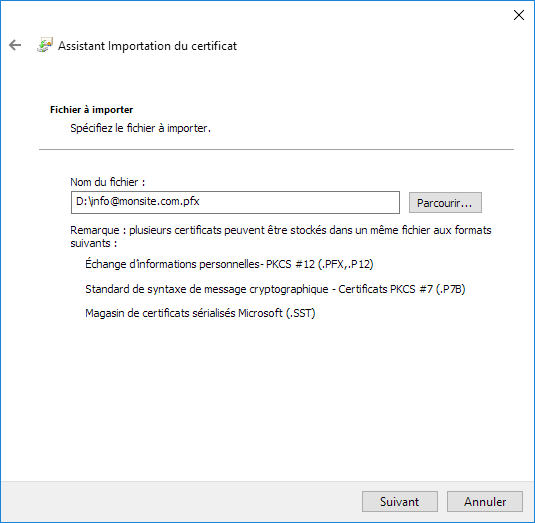This screenshot has width=535, height=523.
Task: Click the horizontal separator line under header
Action: coord(276,149)
